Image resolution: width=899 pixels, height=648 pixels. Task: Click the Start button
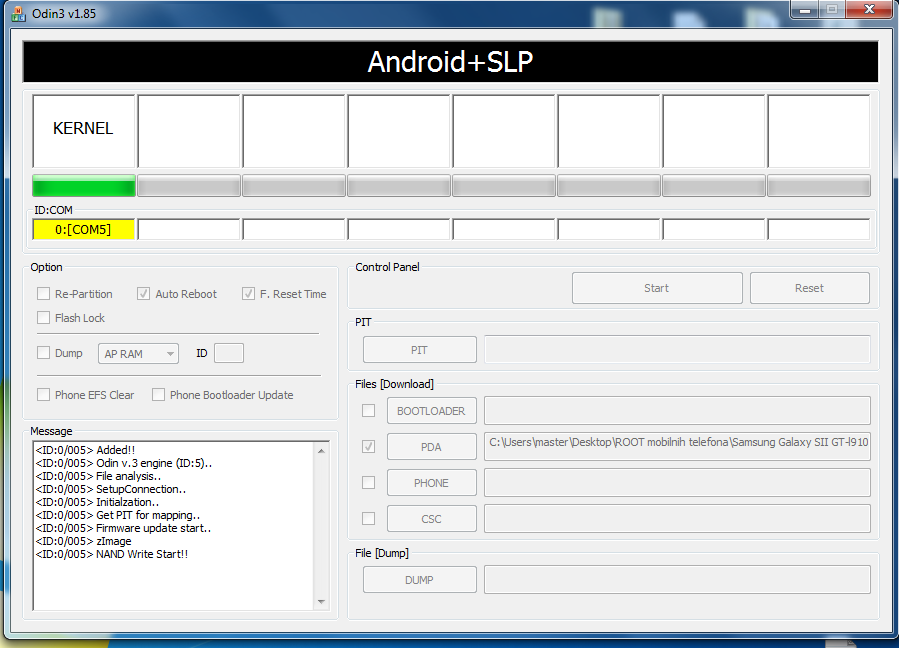pyautogui.click(x=657, y=288)
